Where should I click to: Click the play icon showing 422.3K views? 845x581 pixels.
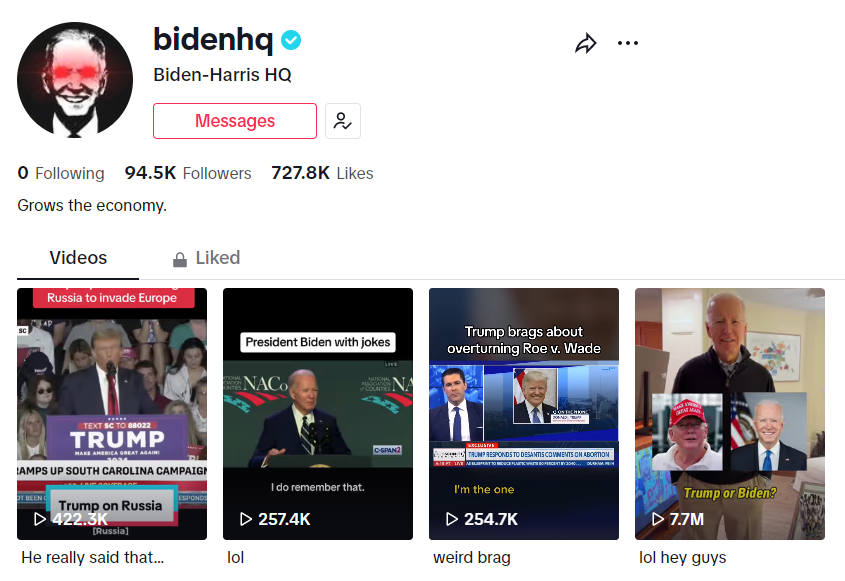pyautogui.click(x=40, y=519)
